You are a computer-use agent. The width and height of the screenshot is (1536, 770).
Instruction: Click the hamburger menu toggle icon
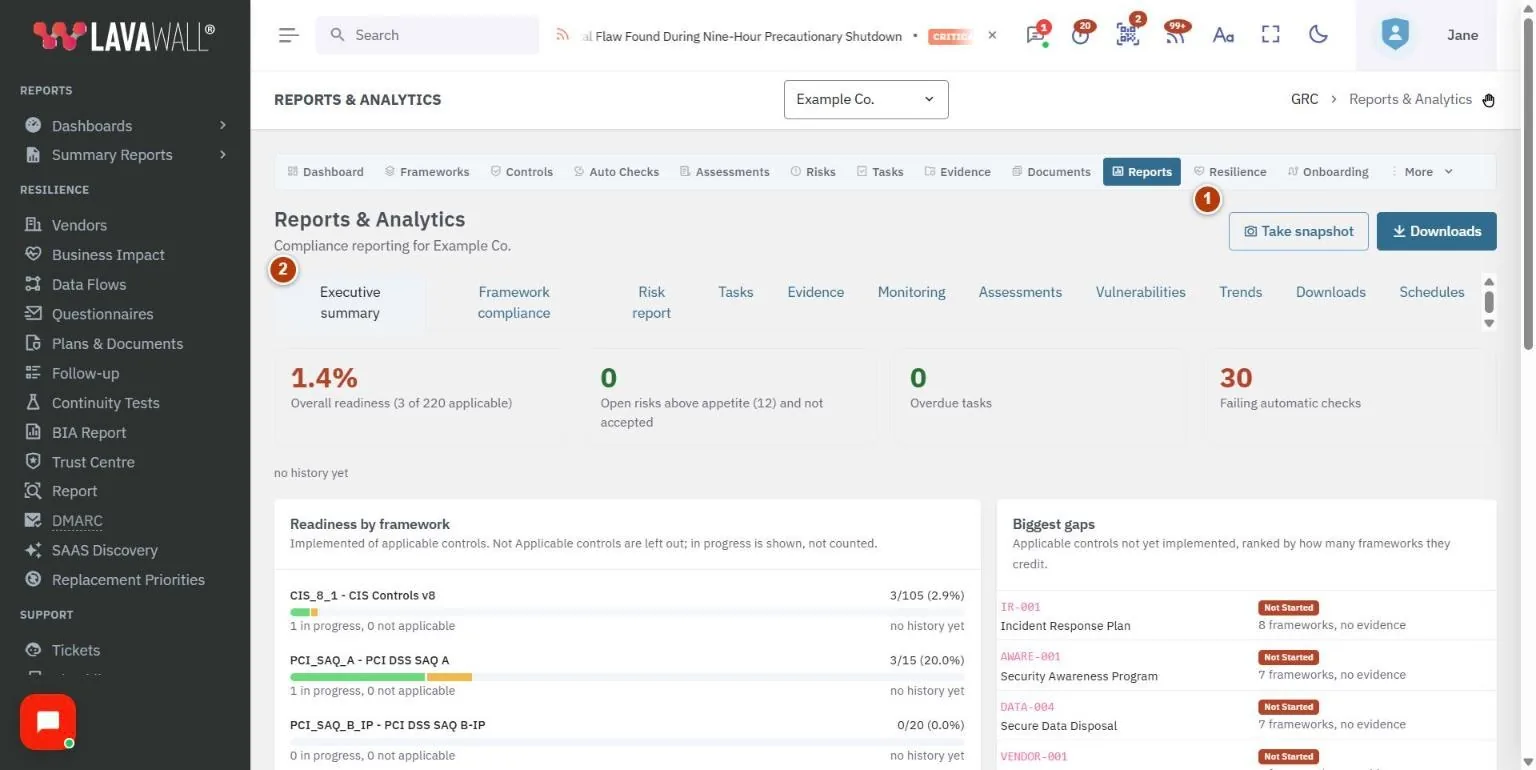(x=289, y=35)
